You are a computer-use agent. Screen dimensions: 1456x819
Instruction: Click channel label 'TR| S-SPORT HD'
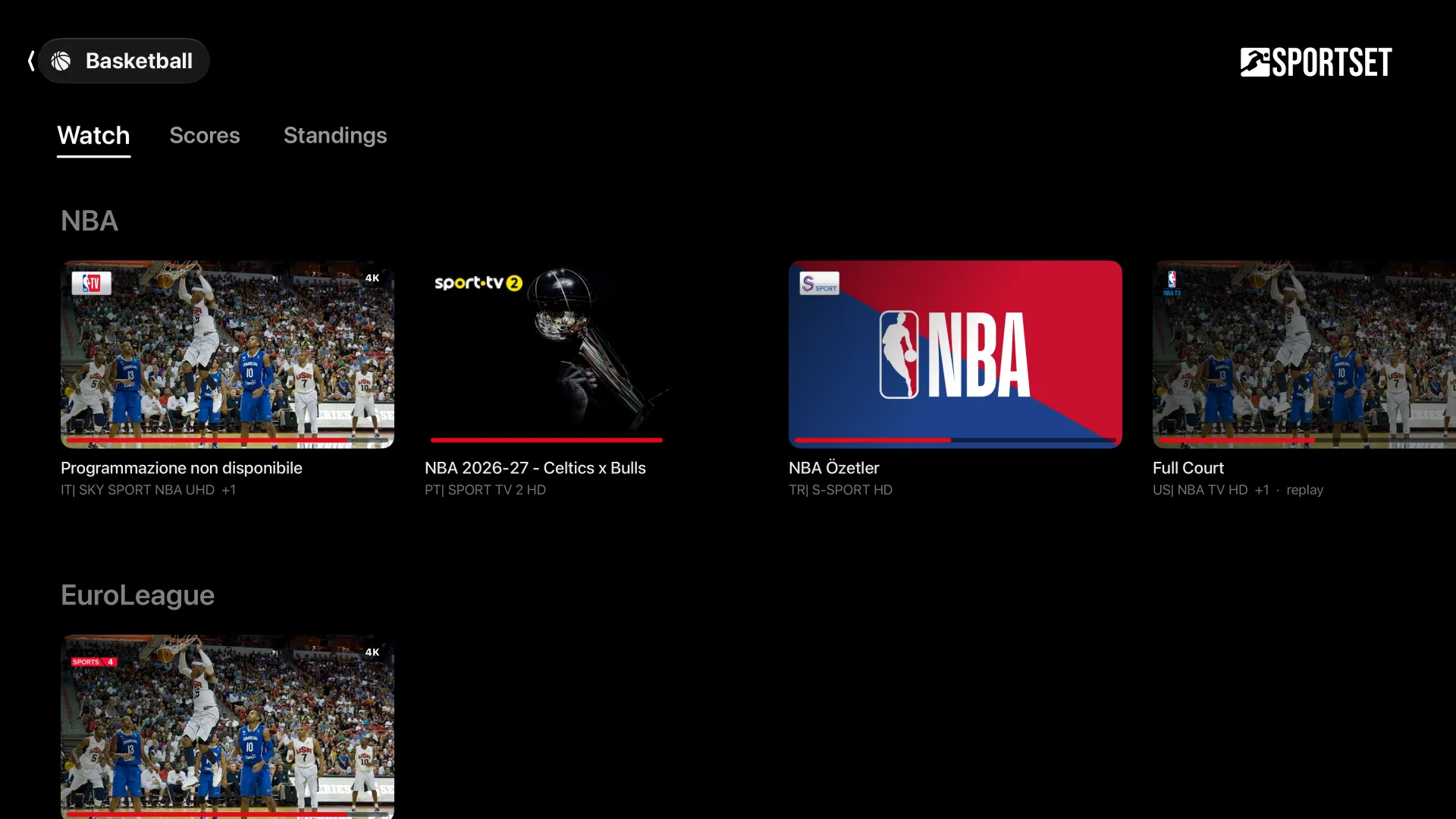click(840, 491)
